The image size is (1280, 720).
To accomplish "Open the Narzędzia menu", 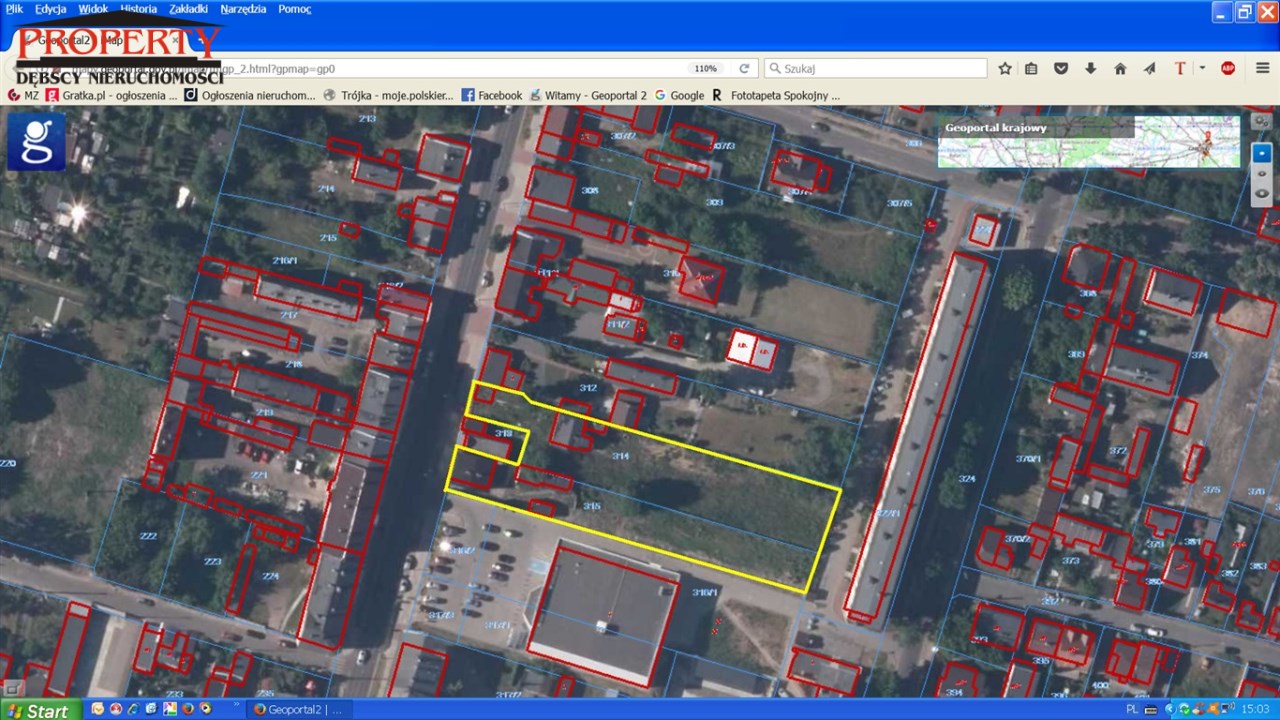I will (x=243, y=9).
